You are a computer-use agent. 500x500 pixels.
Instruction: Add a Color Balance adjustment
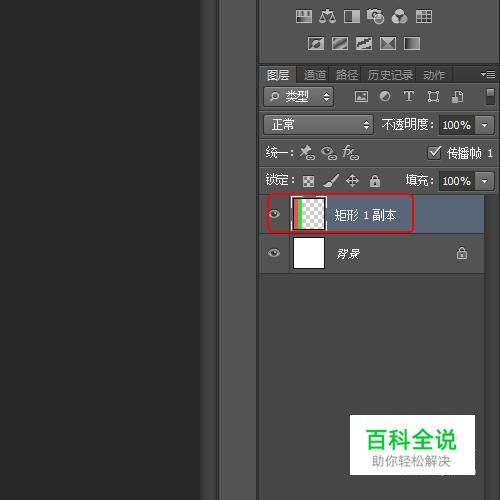point(327,16)
